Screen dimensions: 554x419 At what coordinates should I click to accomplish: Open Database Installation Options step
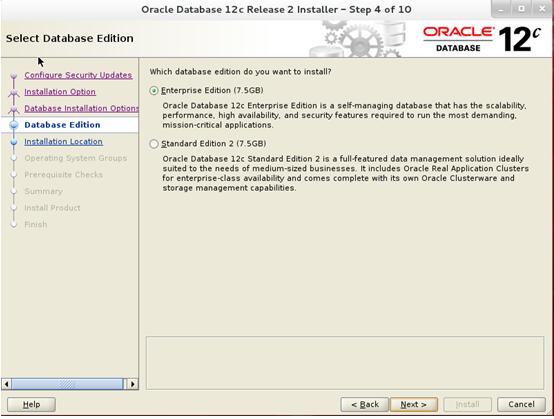click(x=81, y=108)
